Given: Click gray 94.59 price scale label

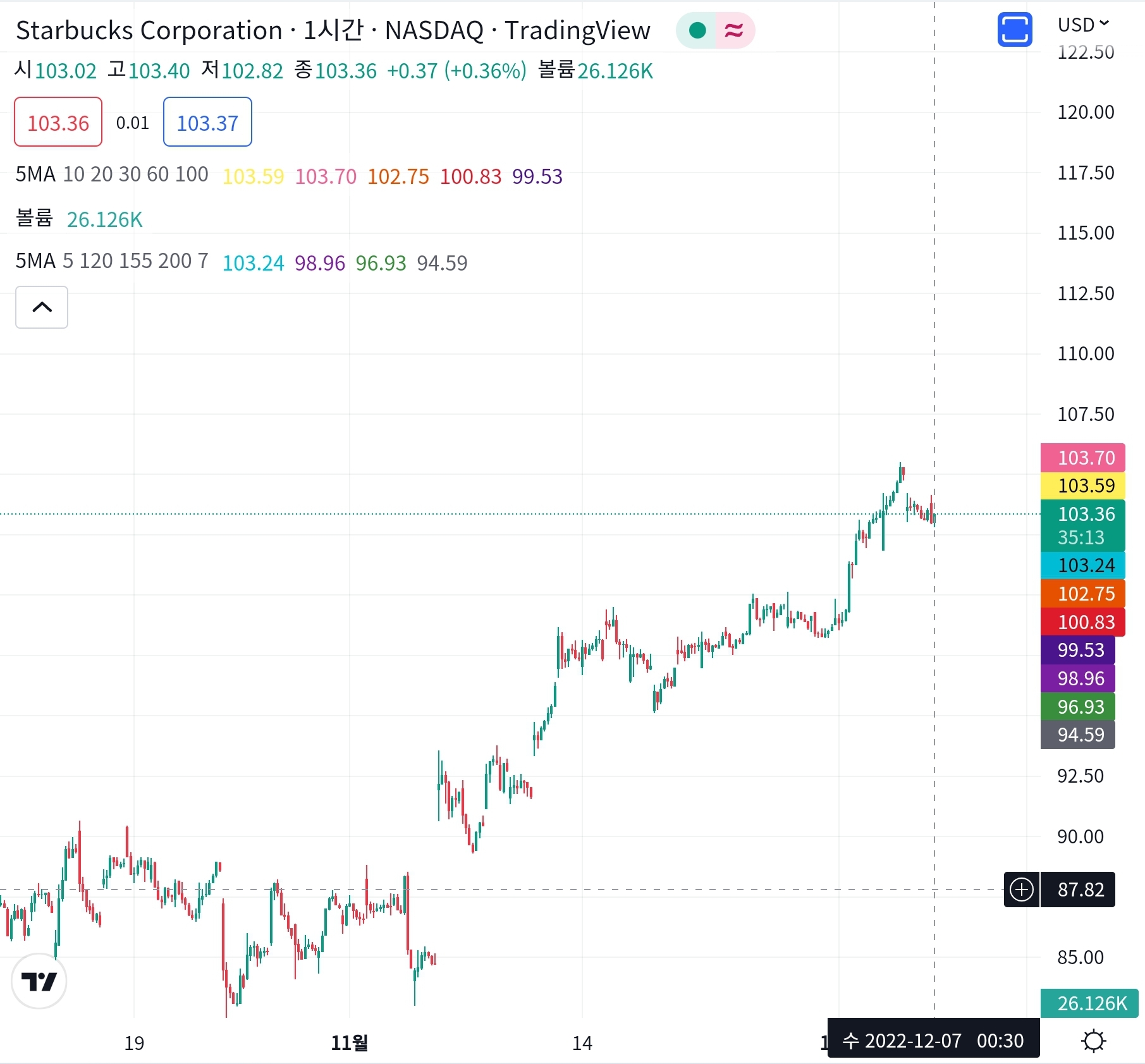Looking at the screenshot, I should tap(1078, 735).
